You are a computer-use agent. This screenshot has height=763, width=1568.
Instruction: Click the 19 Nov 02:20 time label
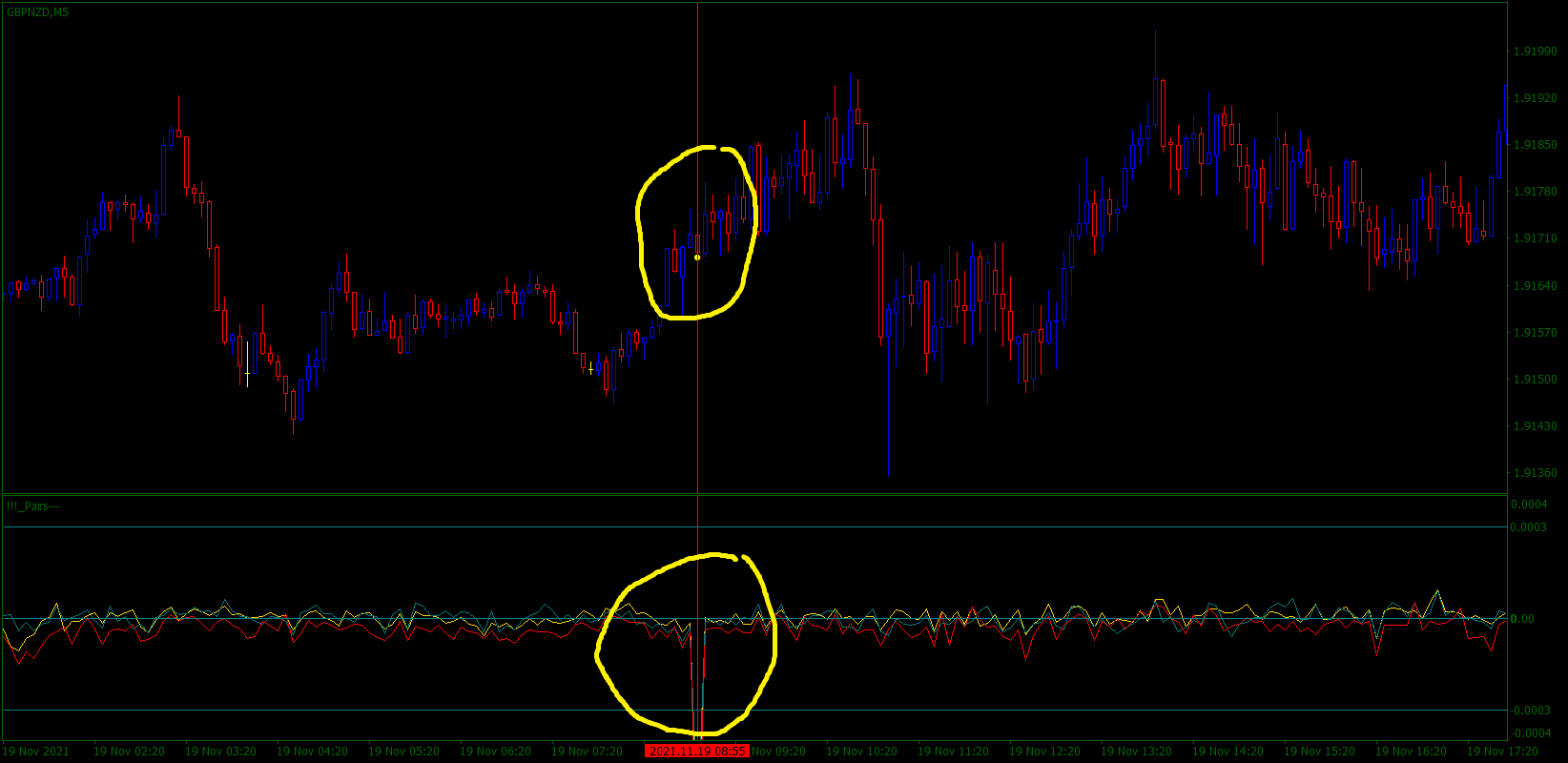129,752
